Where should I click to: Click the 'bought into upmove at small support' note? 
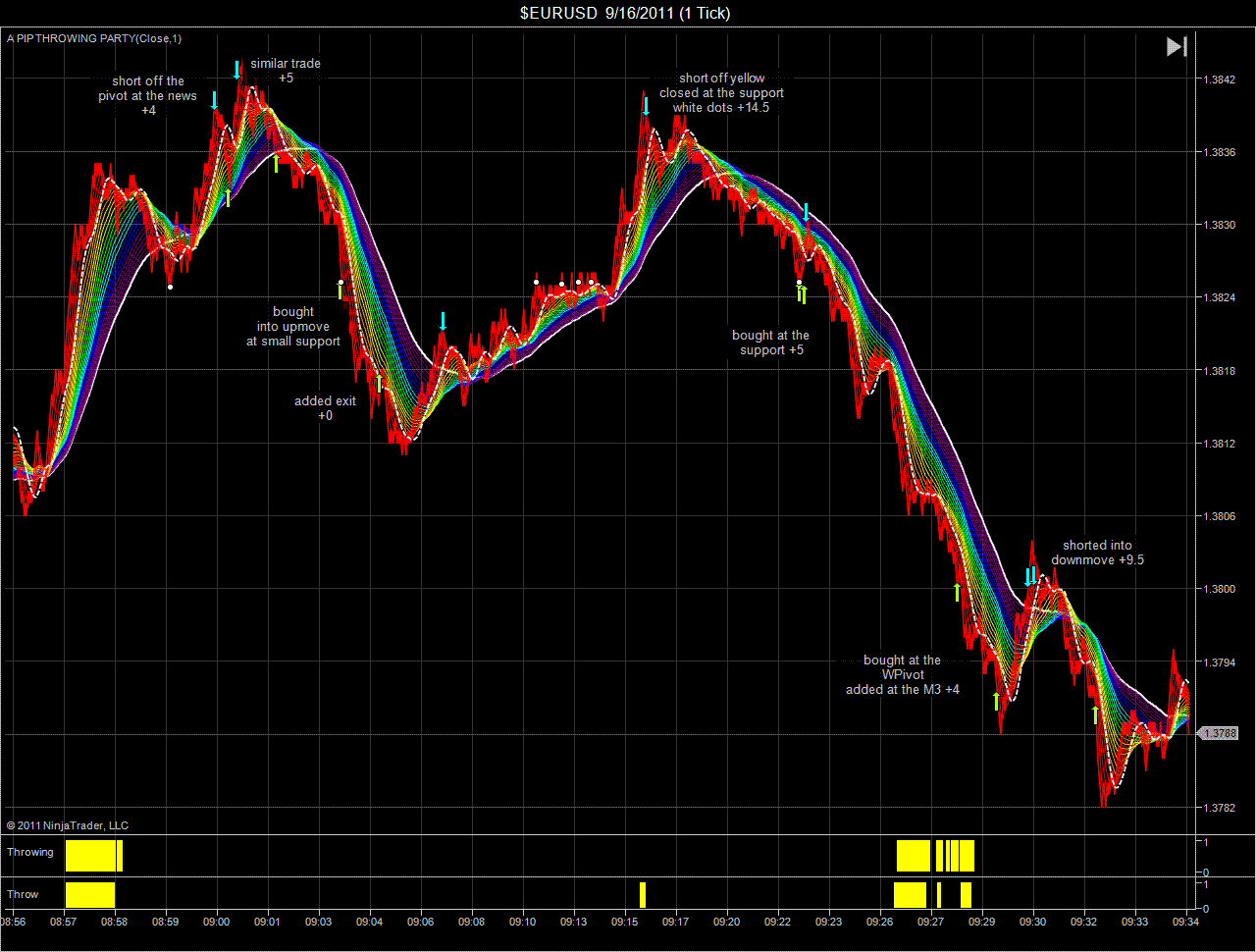pos(293,327)
